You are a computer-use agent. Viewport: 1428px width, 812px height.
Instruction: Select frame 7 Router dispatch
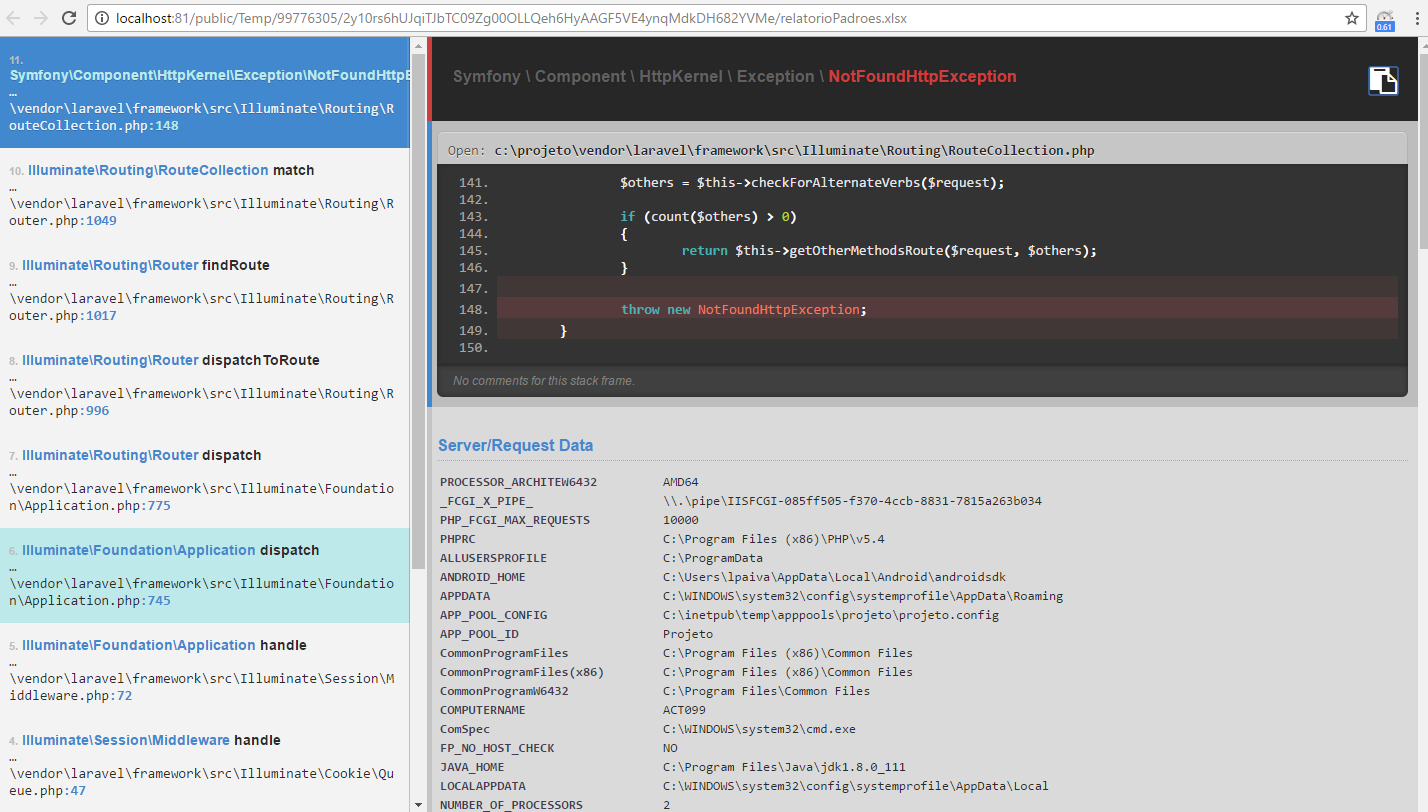pyautogui.click(x=205, y=480)
